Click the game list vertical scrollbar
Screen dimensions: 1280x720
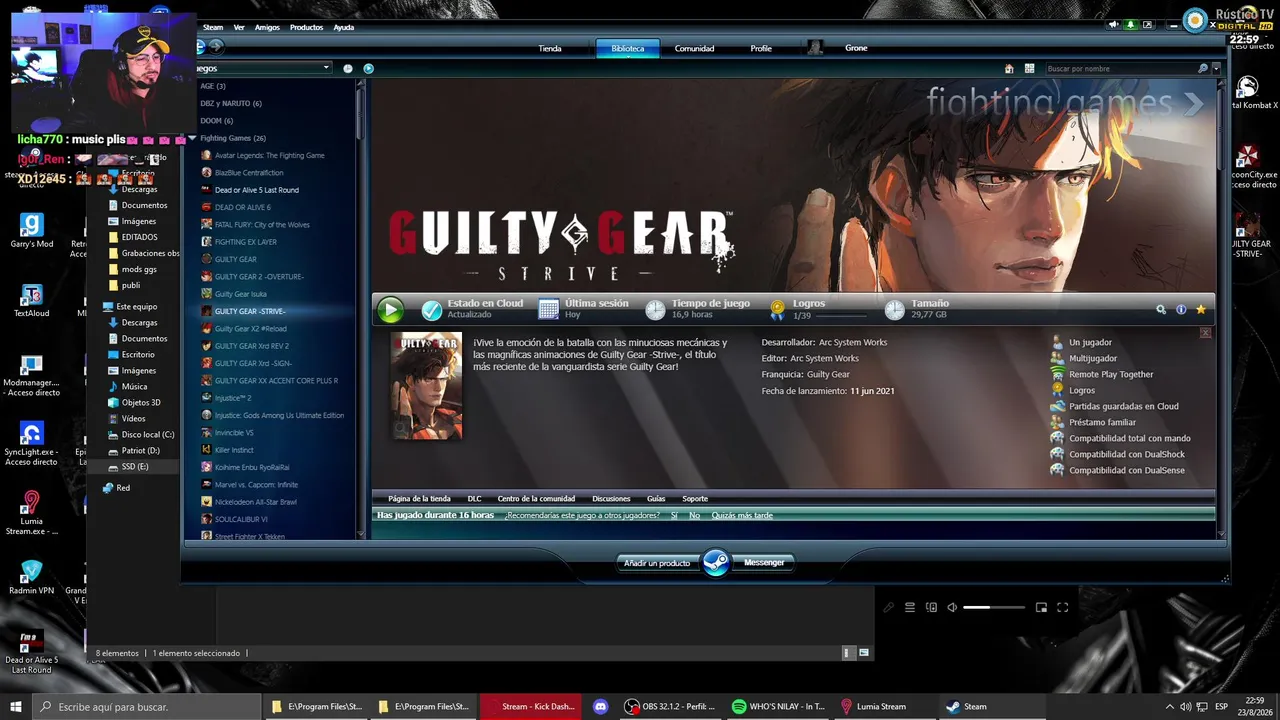pos(360,310)
